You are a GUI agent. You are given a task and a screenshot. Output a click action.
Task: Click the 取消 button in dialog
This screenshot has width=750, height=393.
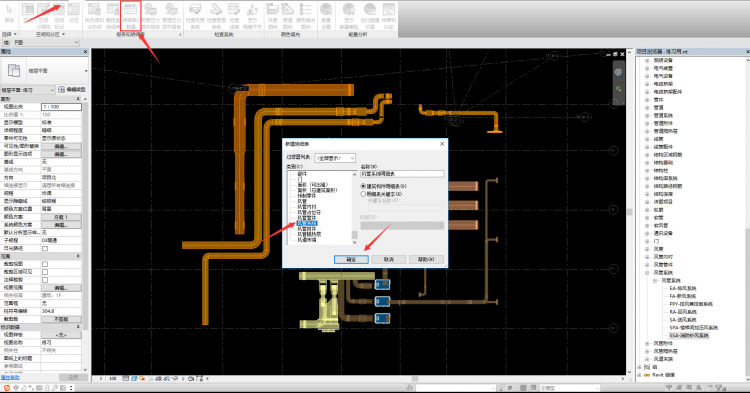point(389,259)
